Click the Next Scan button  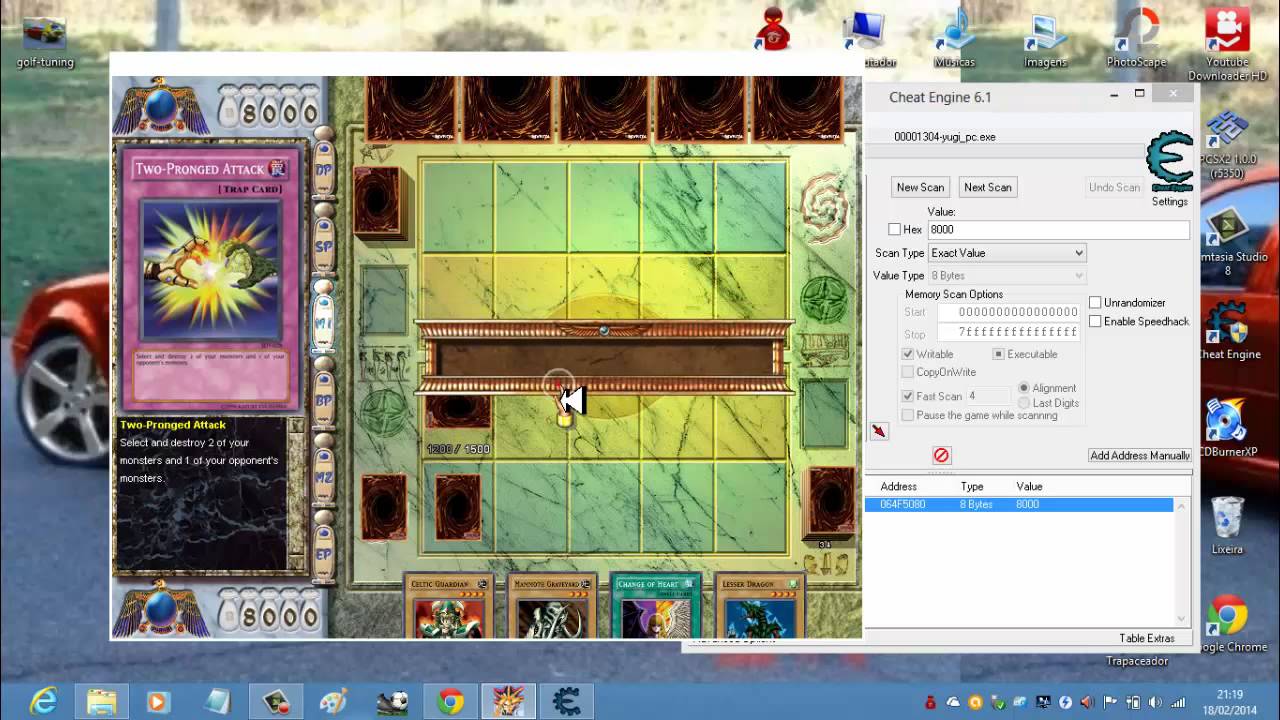click(987, 187)
